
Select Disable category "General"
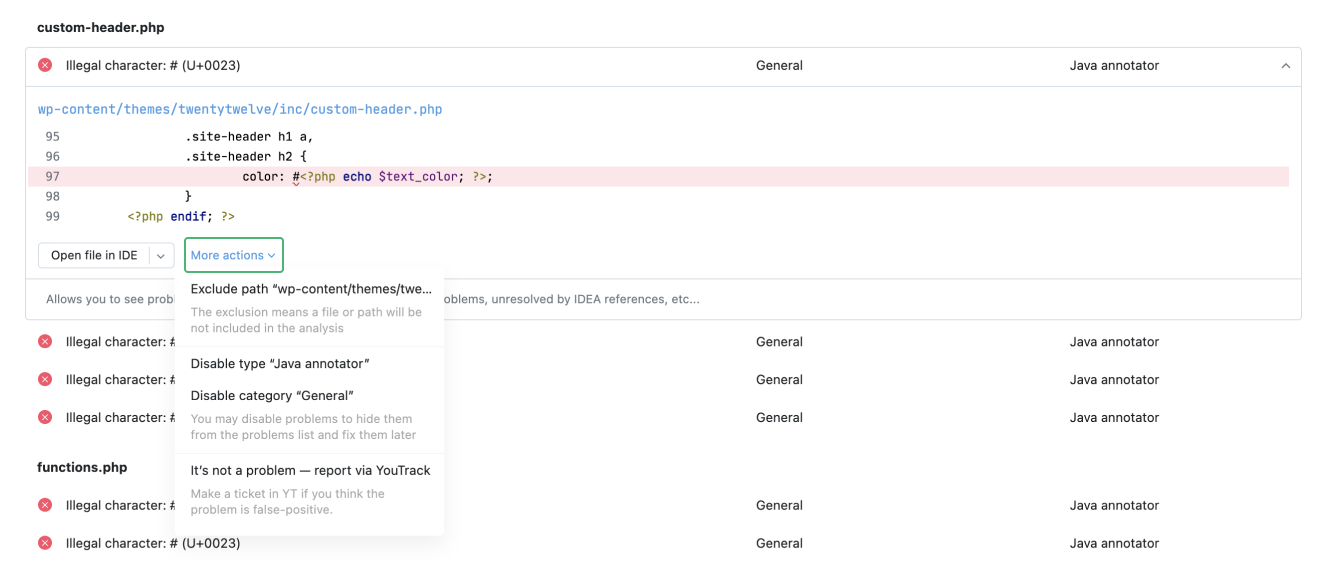(x=272, y=396)
